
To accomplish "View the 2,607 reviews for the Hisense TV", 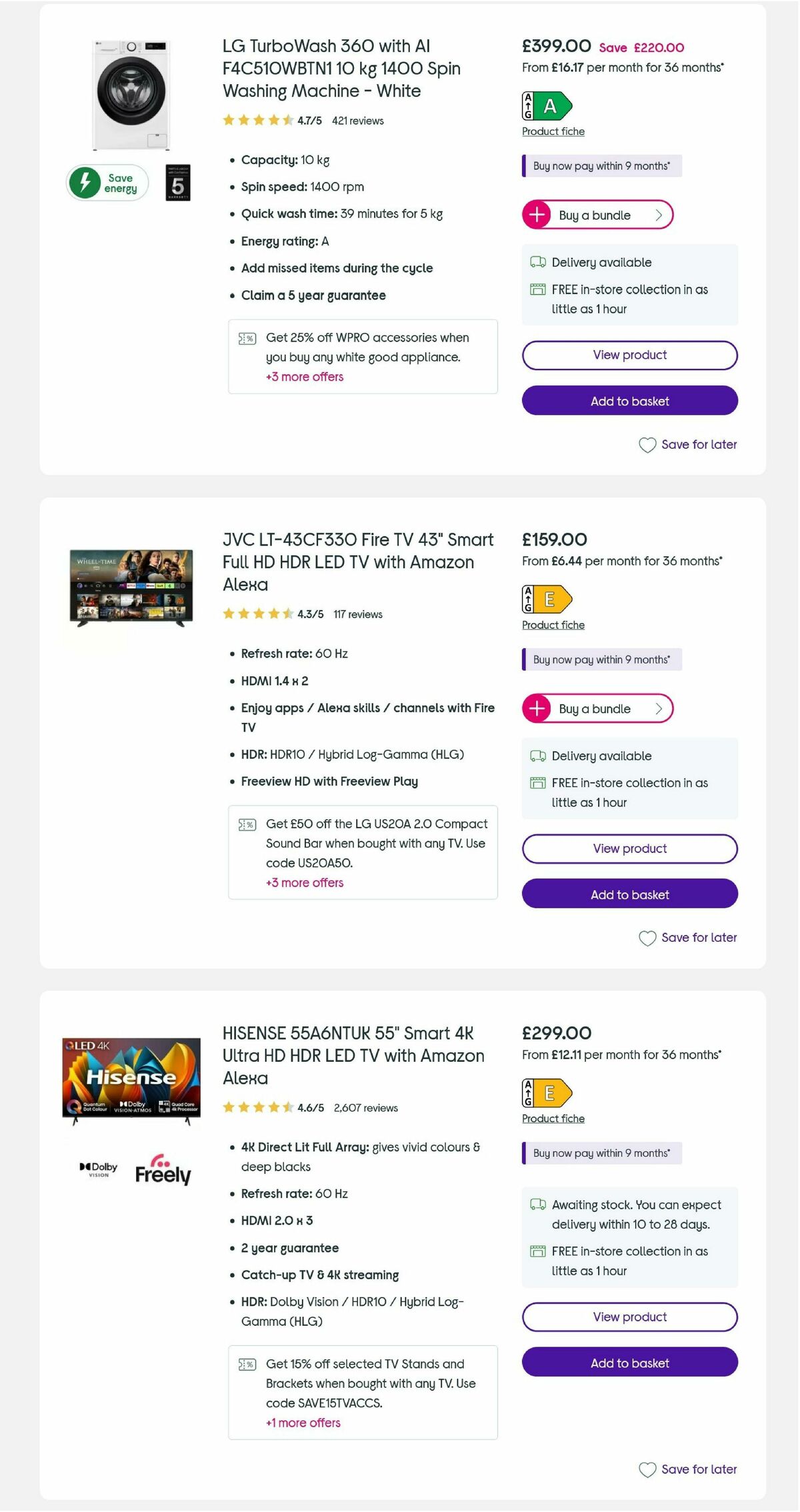I will coord(367,1108).
